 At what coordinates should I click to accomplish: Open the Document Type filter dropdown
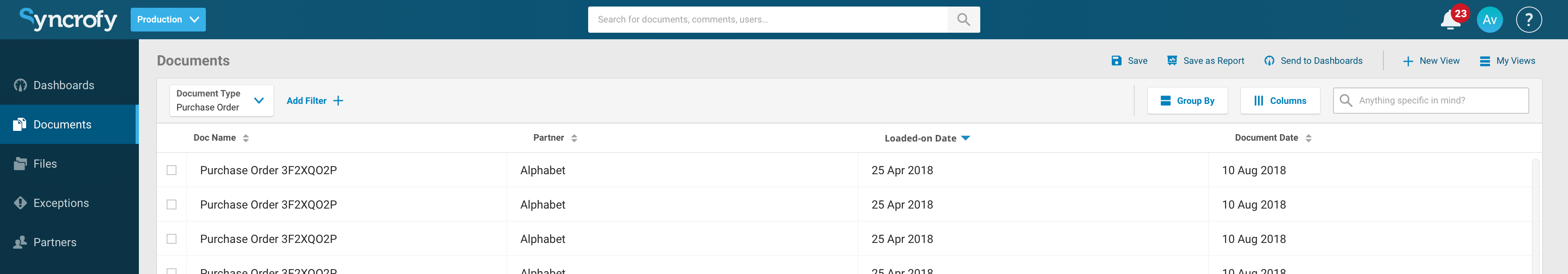click(221, 101)
